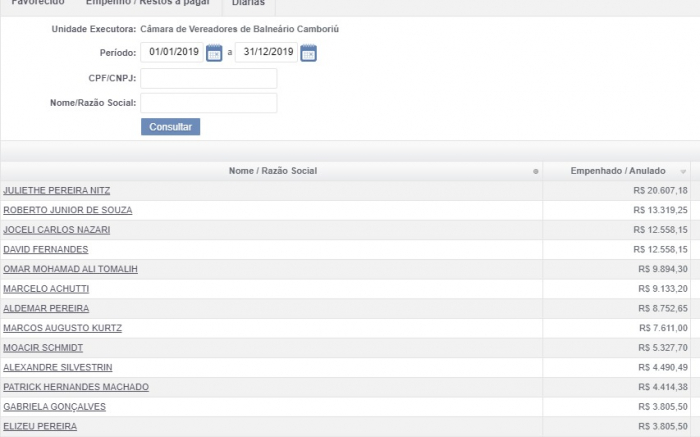Open PATRICK HERNANDES MACHADO record
Screen dimensions: 700x437
(x=76, y=387)
